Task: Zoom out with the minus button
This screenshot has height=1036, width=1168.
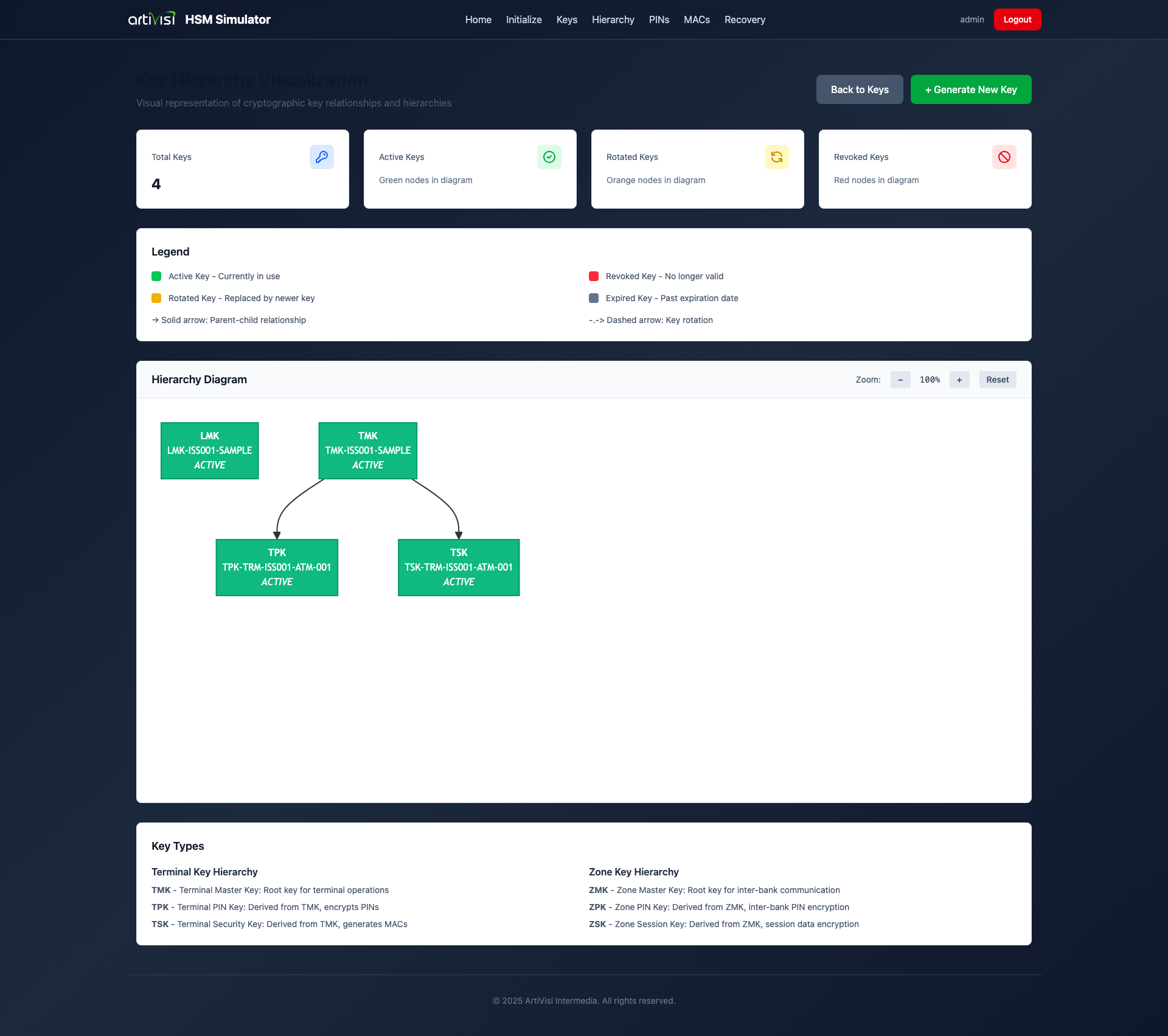Action: pos(900,380)
